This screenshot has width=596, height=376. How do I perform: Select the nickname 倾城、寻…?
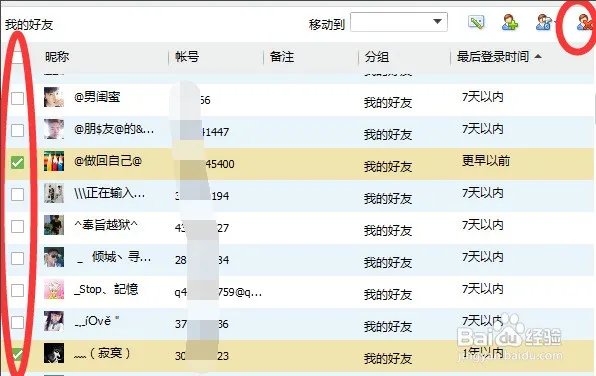[x=114, y=257]
